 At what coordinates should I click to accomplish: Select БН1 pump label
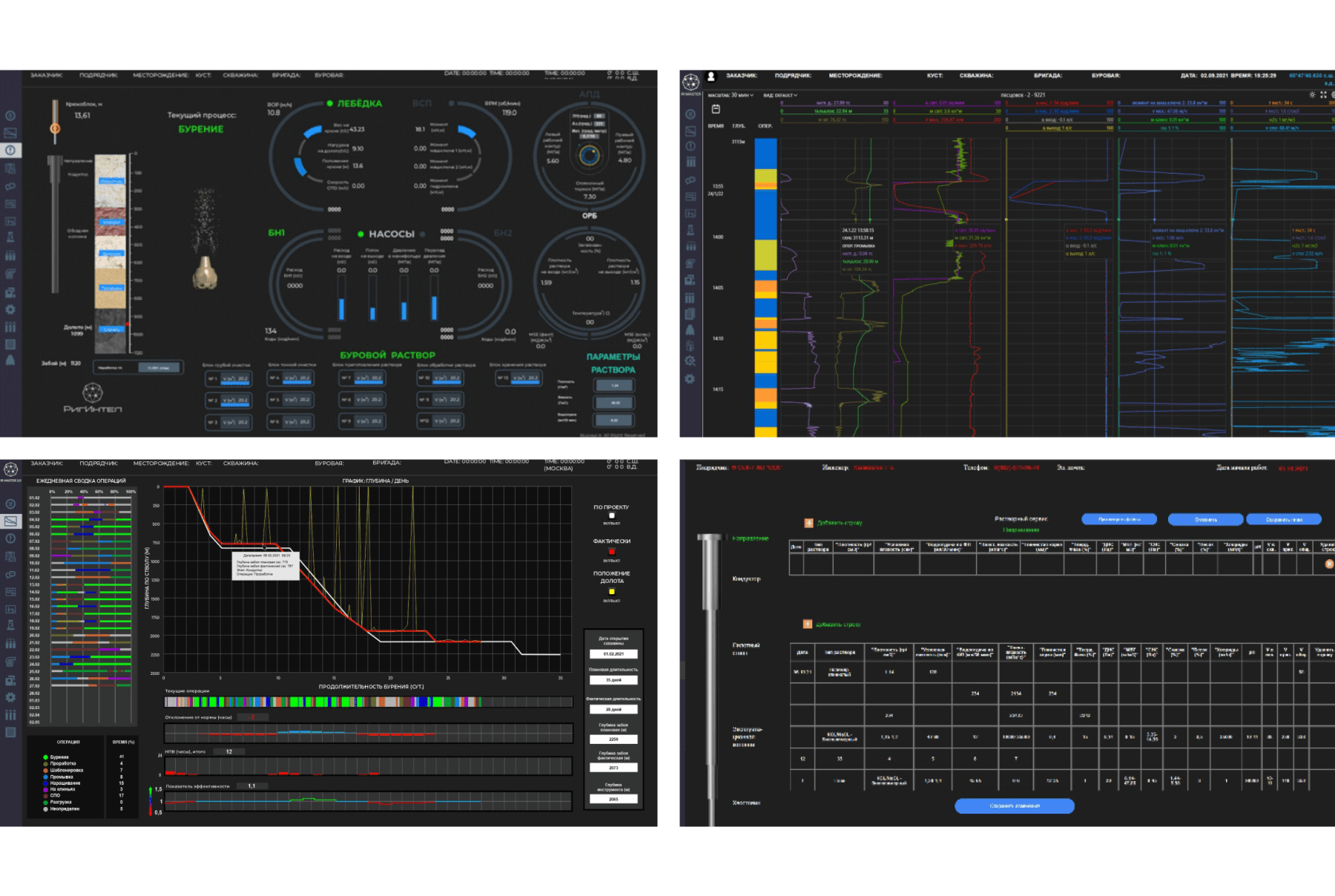(x=276, y=233)
